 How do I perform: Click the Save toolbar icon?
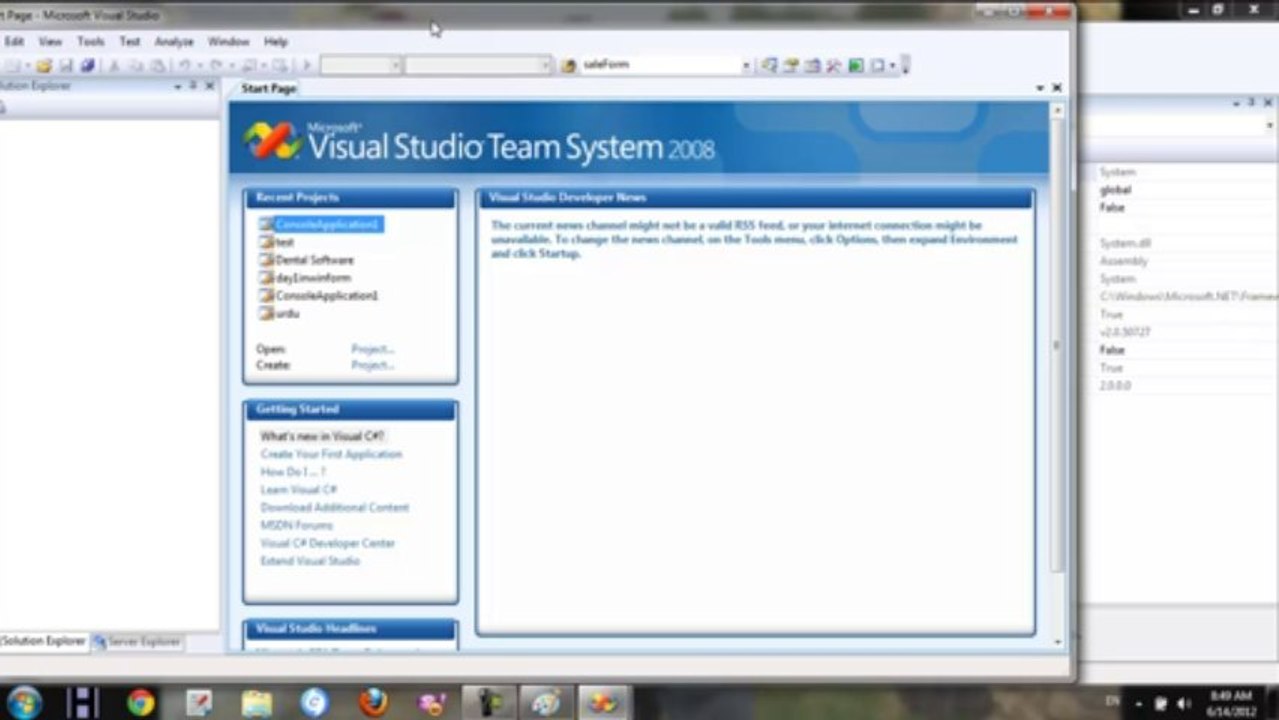(66, 66)
